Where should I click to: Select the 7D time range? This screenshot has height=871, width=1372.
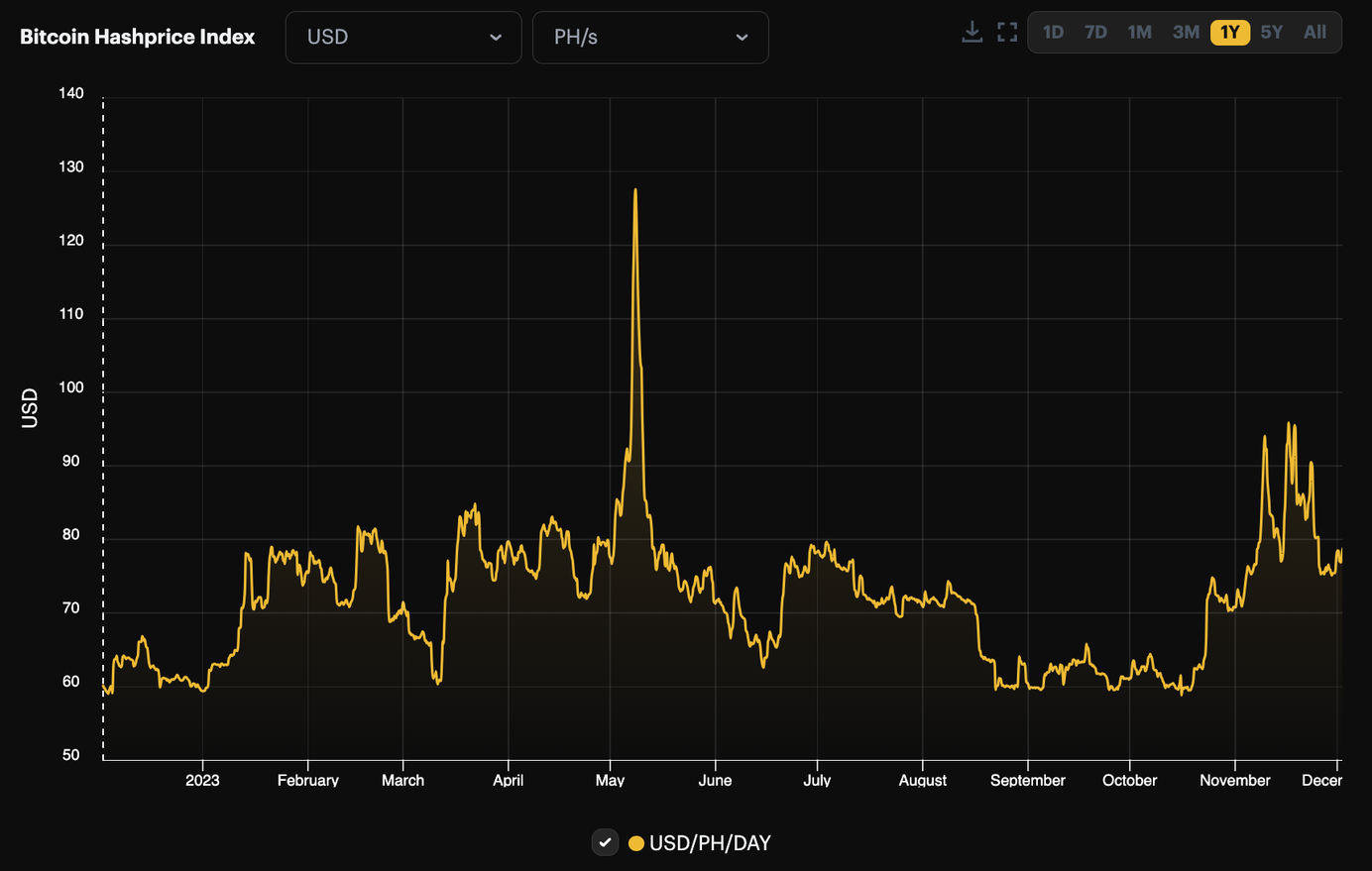click(x=1095, y=32)
